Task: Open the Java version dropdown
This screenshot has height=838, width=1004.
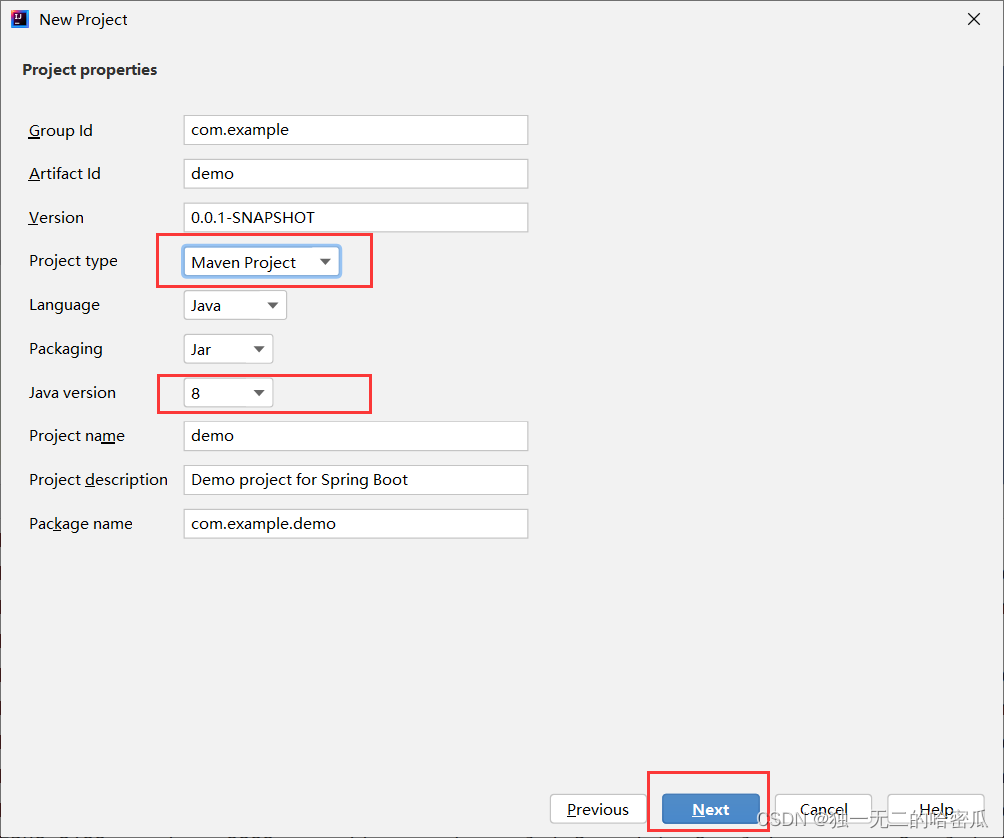Action: [x=228, y=393]
